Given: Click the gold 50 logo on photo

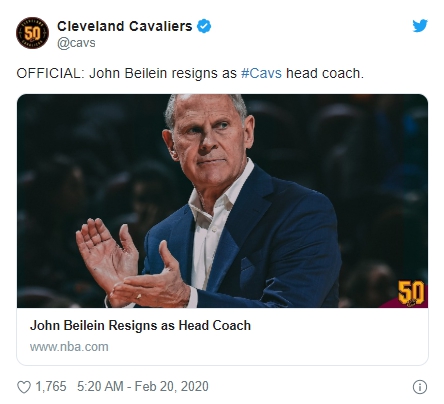Looking at the screenshot, I should click(x=411, y=293).
